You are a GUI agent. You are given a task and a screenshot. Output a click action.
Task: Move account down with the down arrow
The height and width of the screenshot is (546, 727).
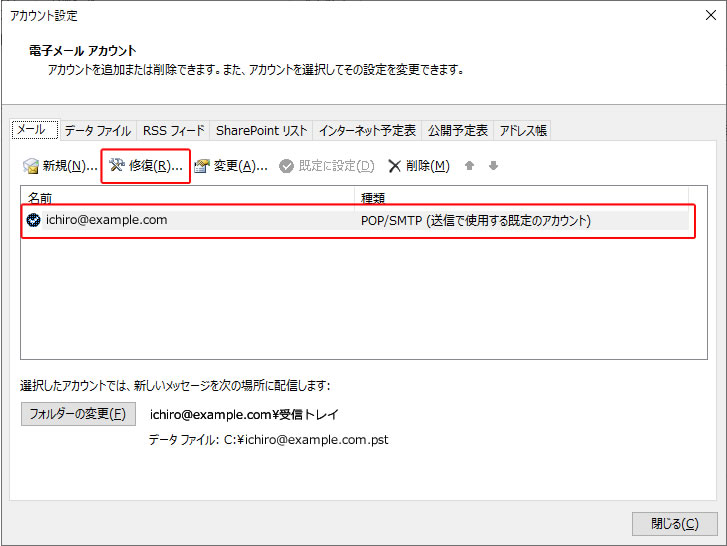click(x=493, y=166)
